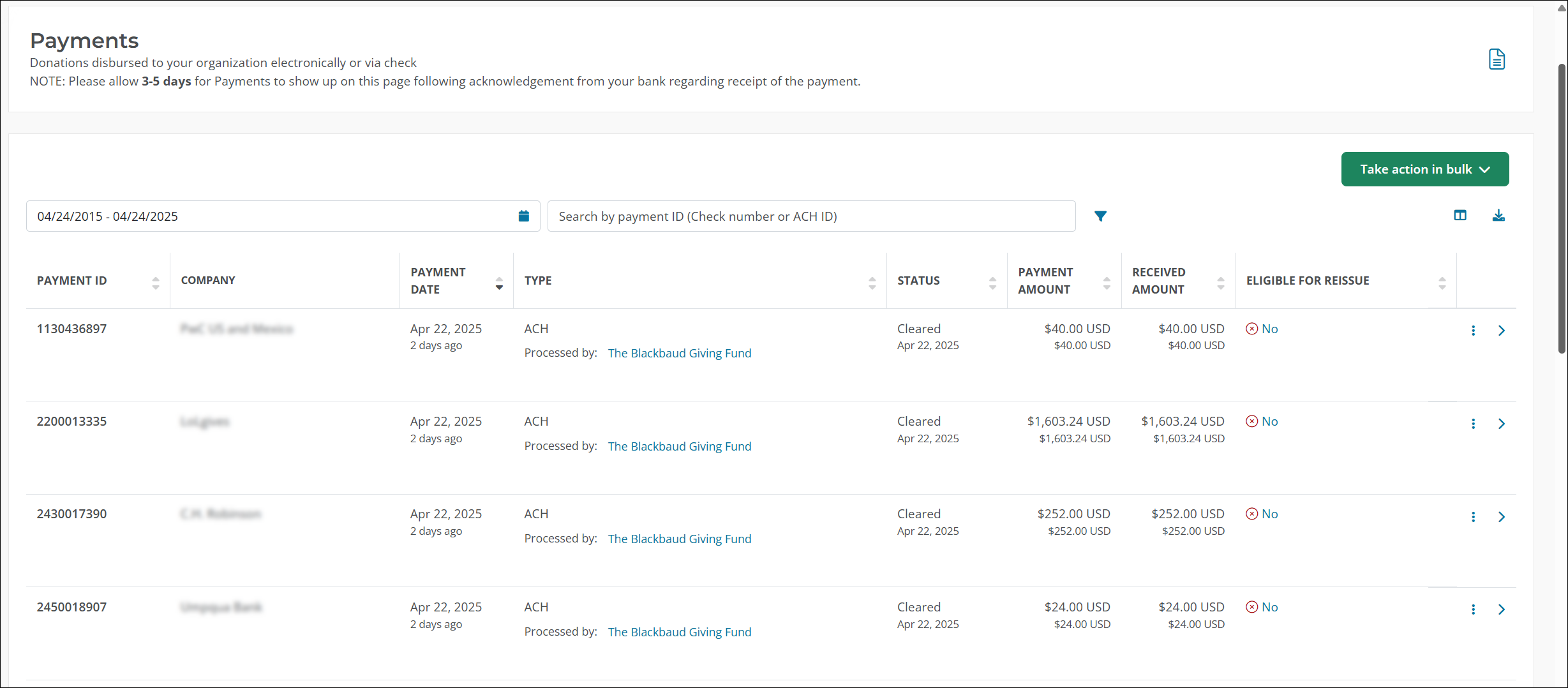Open three-dot menu for payment 2450018907
Image resolution: width=1568 pixels, height=688 pixels.
pos(1473,609)
